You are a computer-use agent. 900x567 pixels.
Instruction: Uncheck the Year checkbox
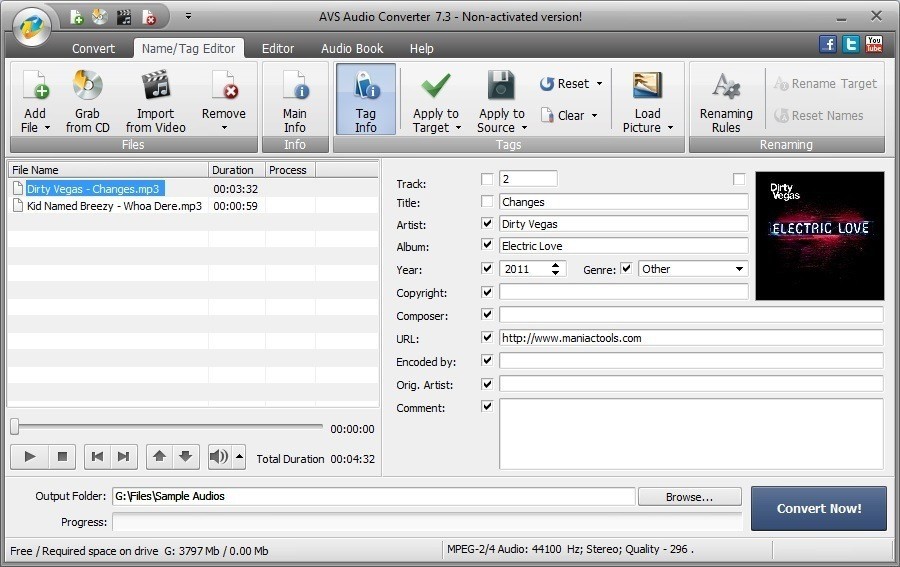coord(487,268)
